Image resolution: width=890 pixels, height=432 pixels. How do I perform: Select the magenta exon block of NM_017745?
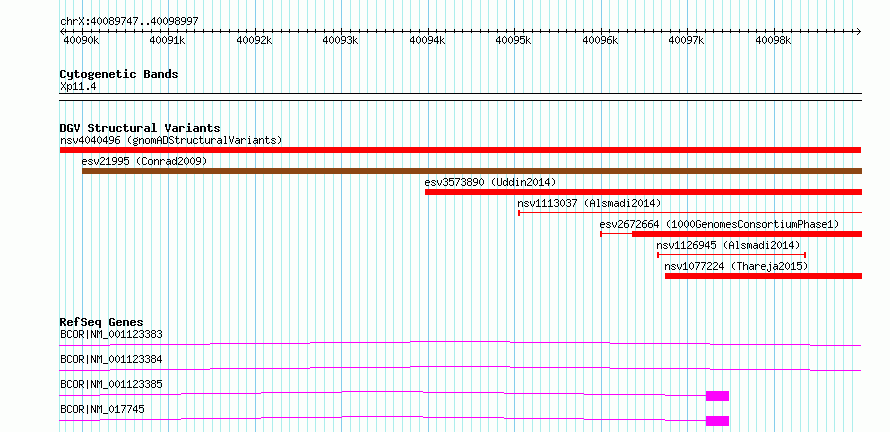point(717,421)
